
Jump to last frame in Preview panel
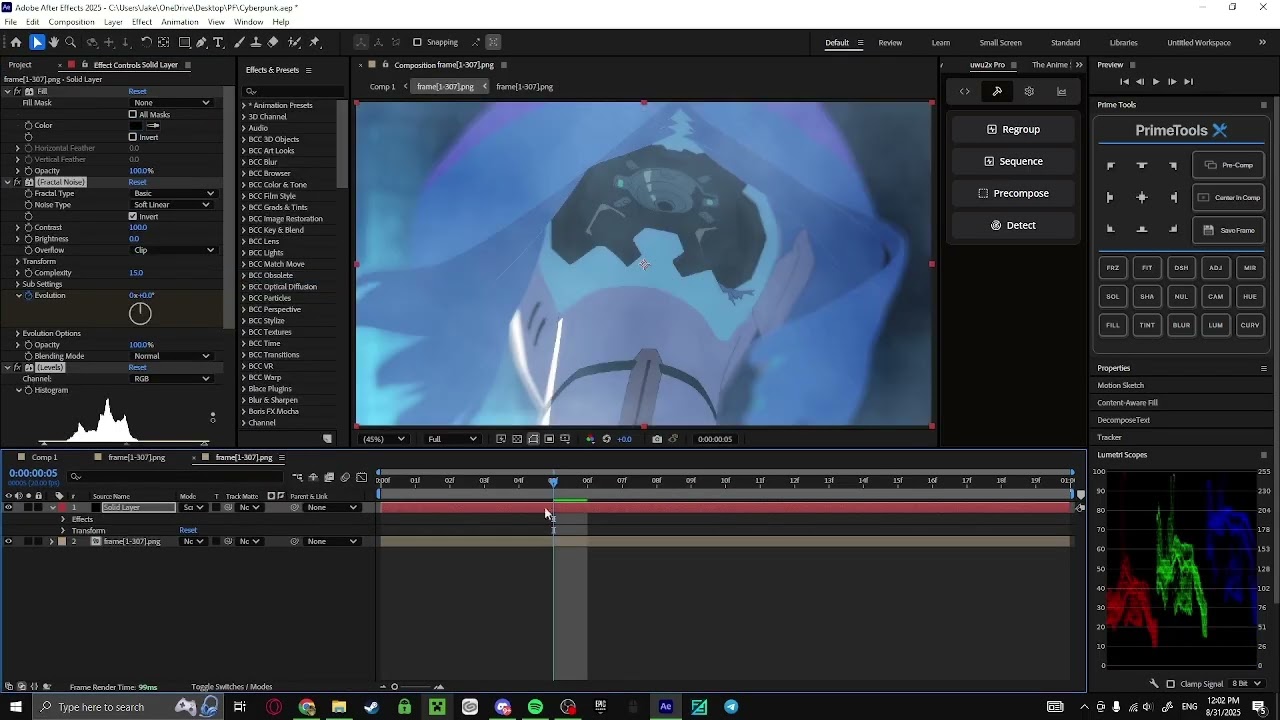(x=1188, y=82)
